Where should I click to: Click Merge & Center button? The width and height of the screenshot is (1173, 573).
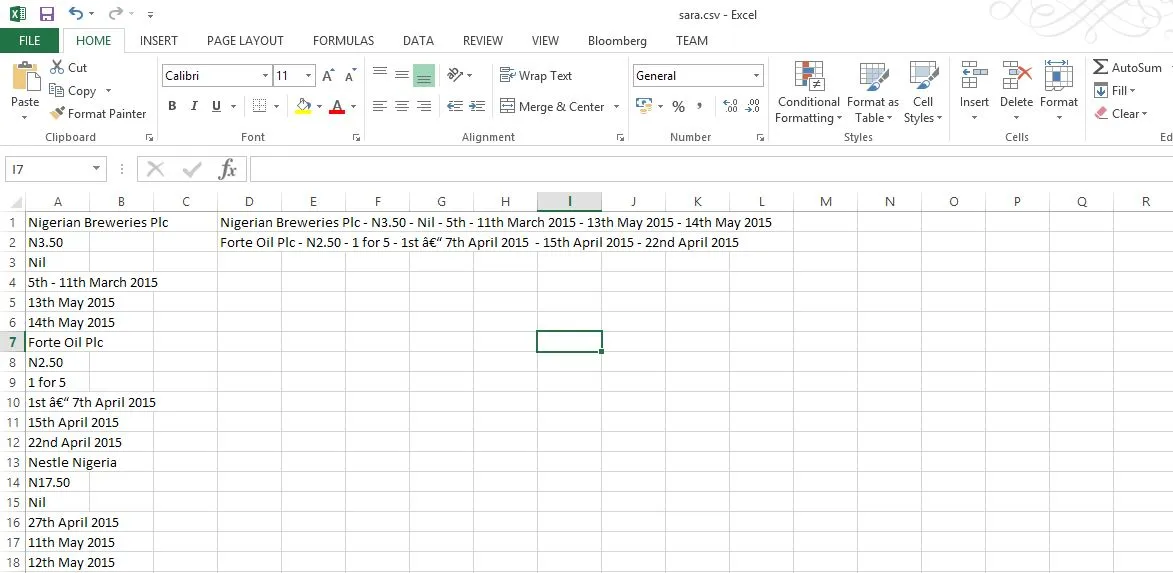(x=552, y=106)
